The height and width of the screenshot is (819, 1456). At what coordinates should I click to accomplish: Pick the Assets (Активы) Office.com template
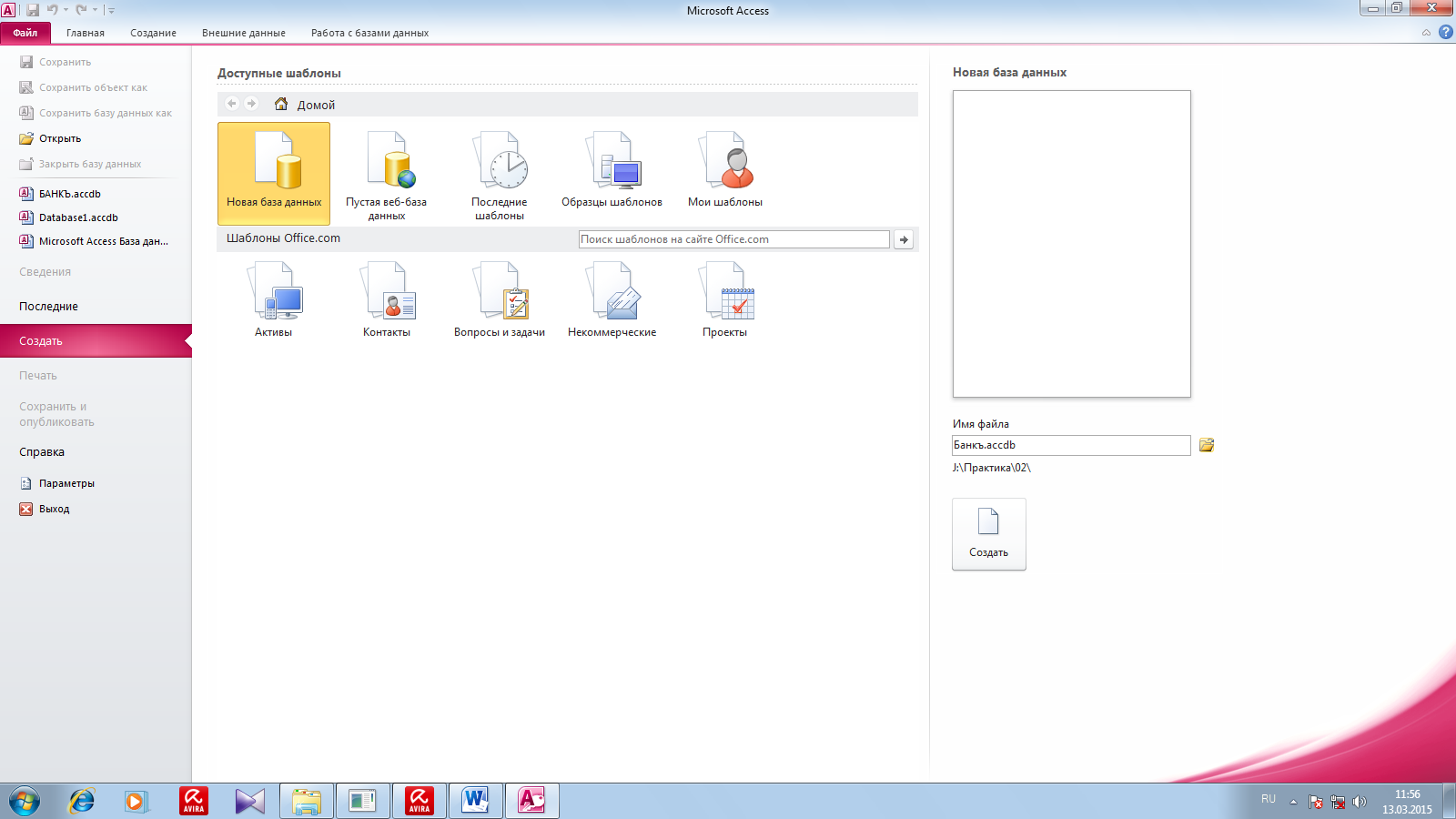274,300
